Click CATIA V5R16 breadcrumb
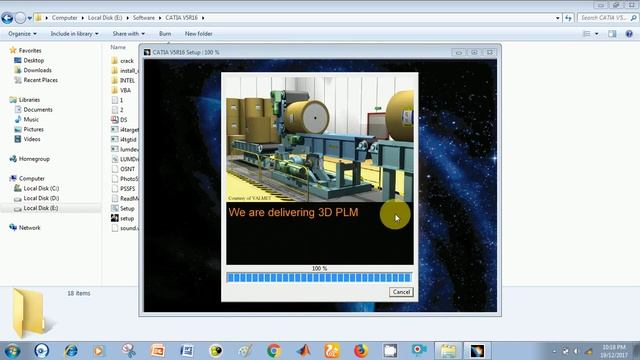This screenshot has height=360, width=640. 182,18
